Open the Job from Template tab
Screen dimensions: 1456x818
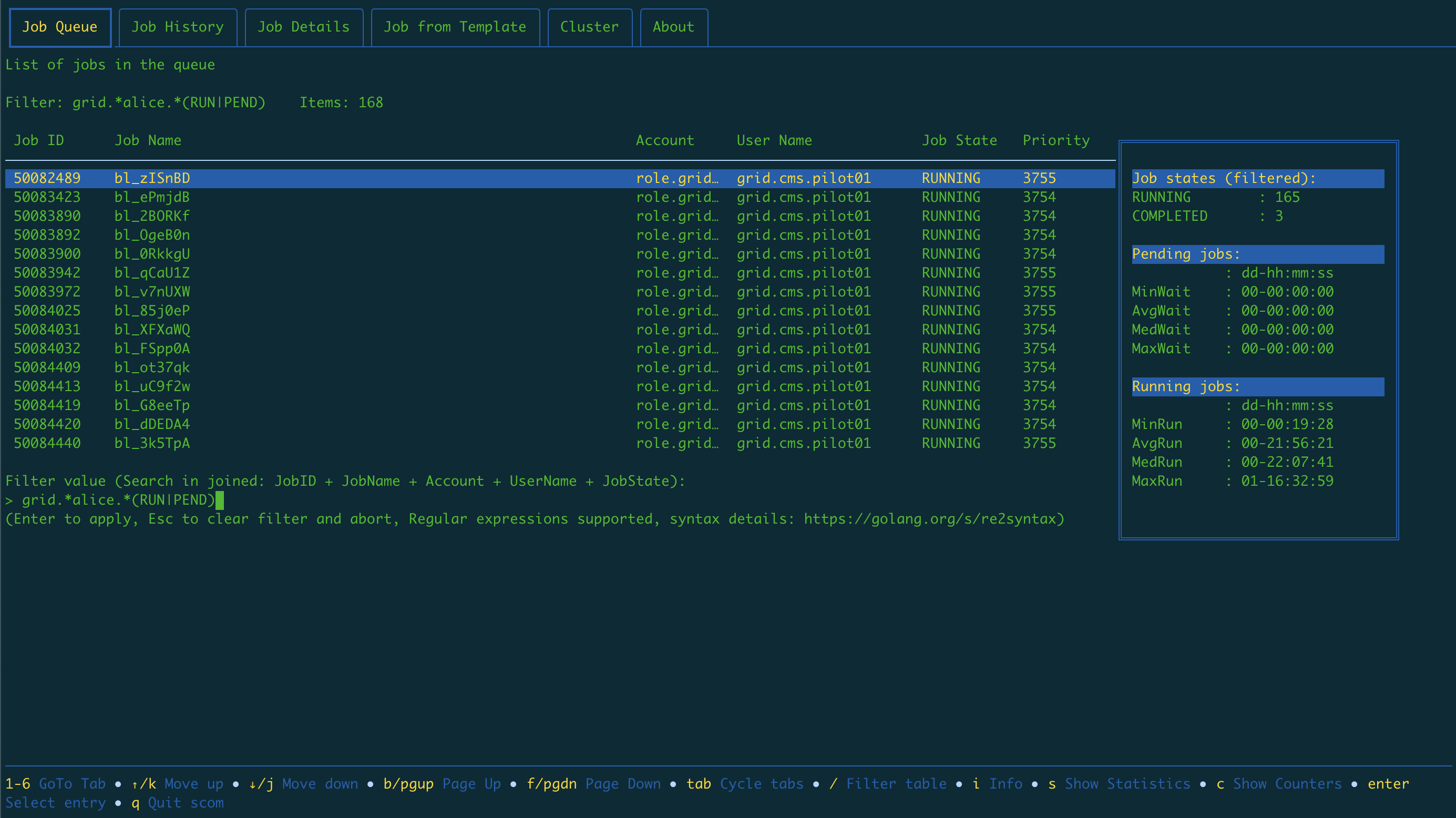click(x=455, y=27)
